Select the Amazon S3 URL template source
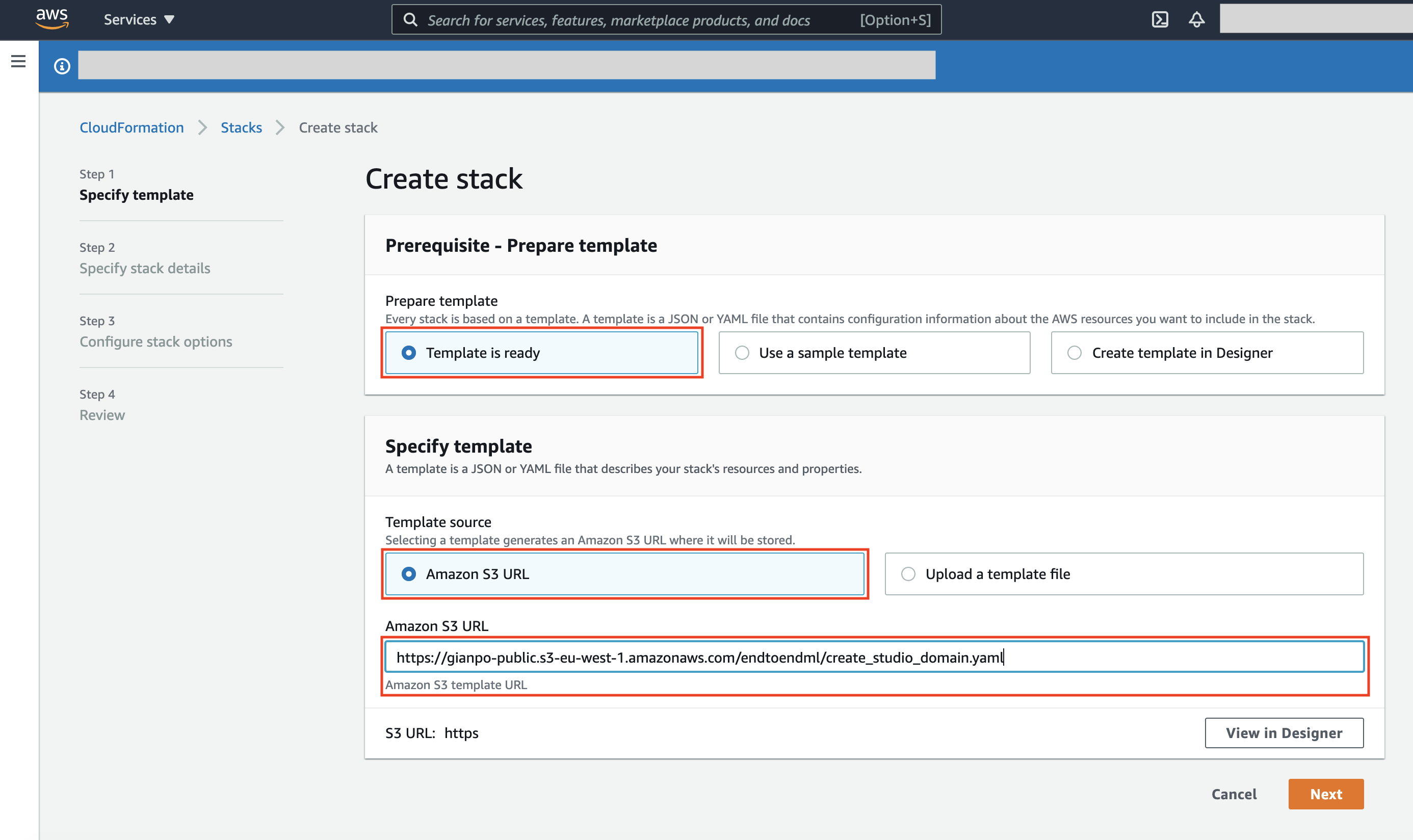This screenshot has width=1413, height=840. [624, 574]
